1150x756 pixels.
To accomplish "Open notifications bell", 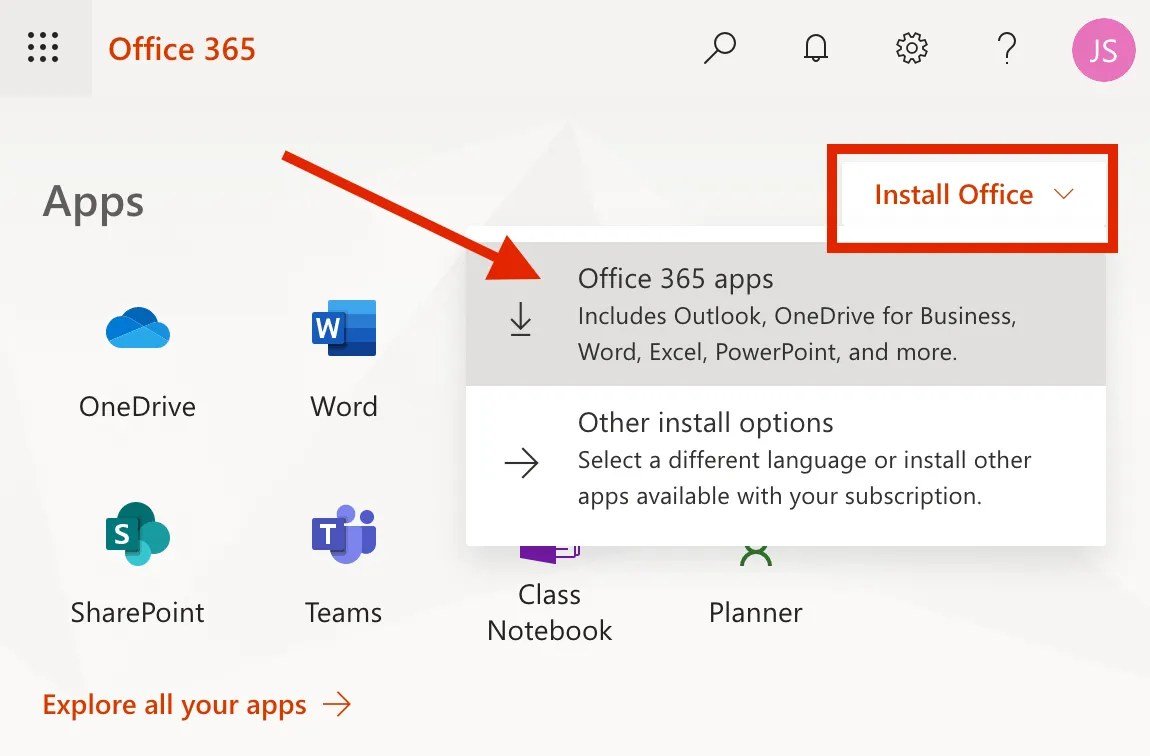I will click(816, 48).
